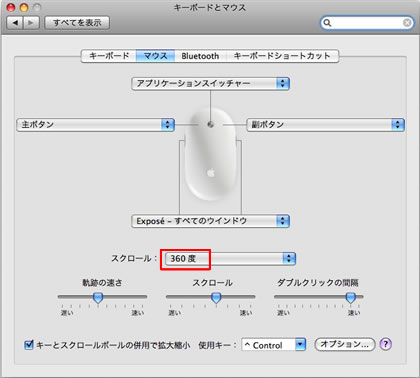Screen dimensions: 420x378
Task: Minimize the window with the yellow button
Action: click(x=24, y=7)
